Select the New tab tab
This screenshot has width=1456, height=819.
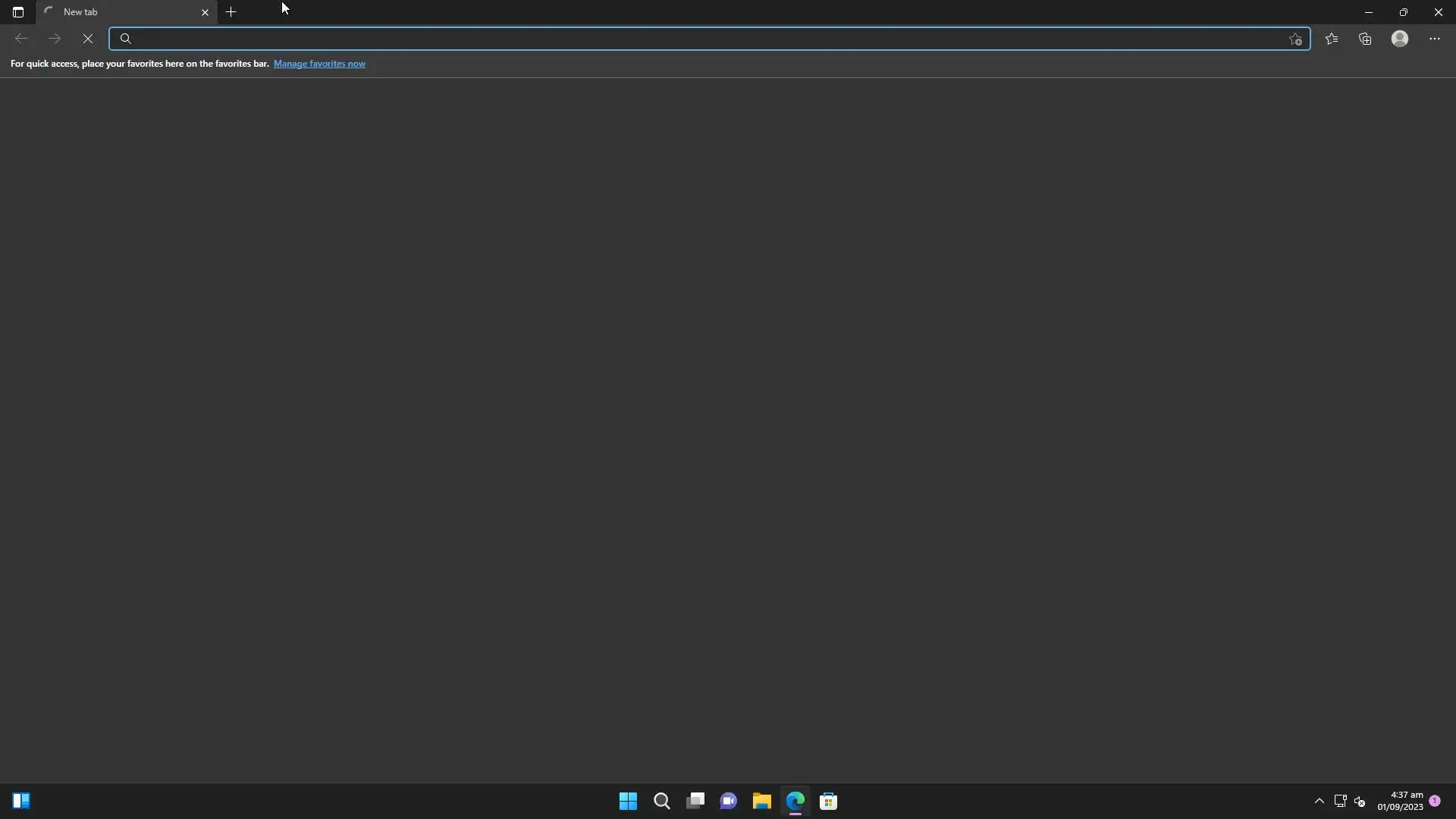tap(114, 12)
